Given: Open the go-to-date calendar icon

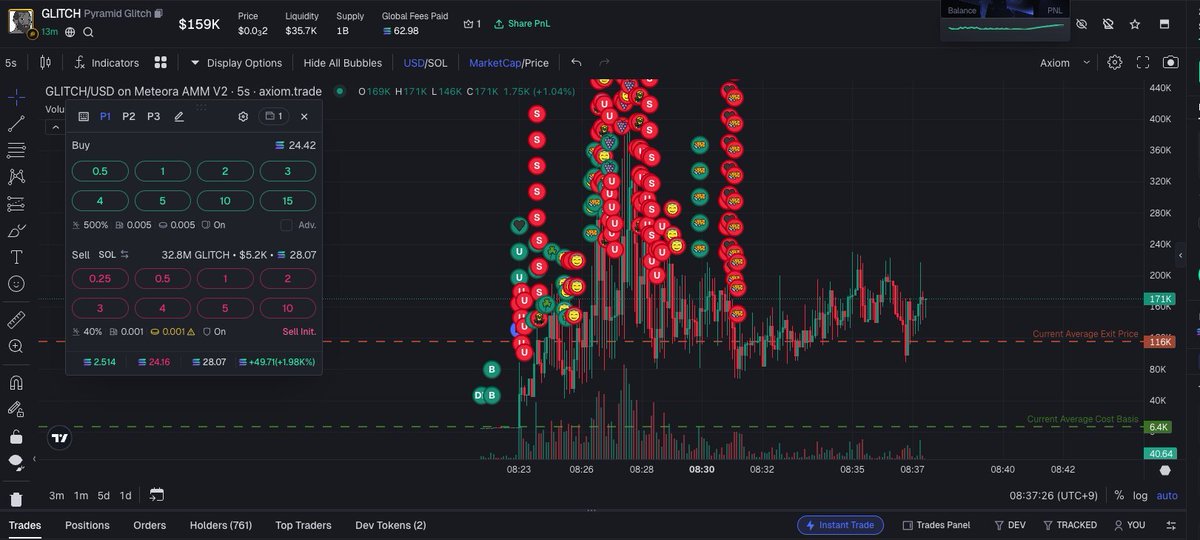Looking at the screenshot, I should [x=157, y=495].
